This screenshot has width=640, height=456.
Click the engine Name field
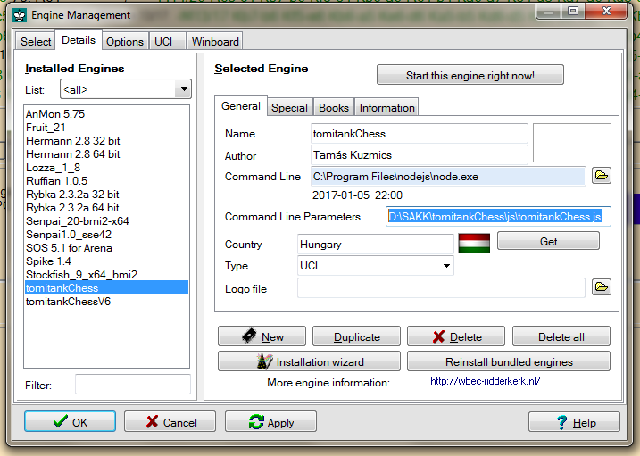[420, 133]
